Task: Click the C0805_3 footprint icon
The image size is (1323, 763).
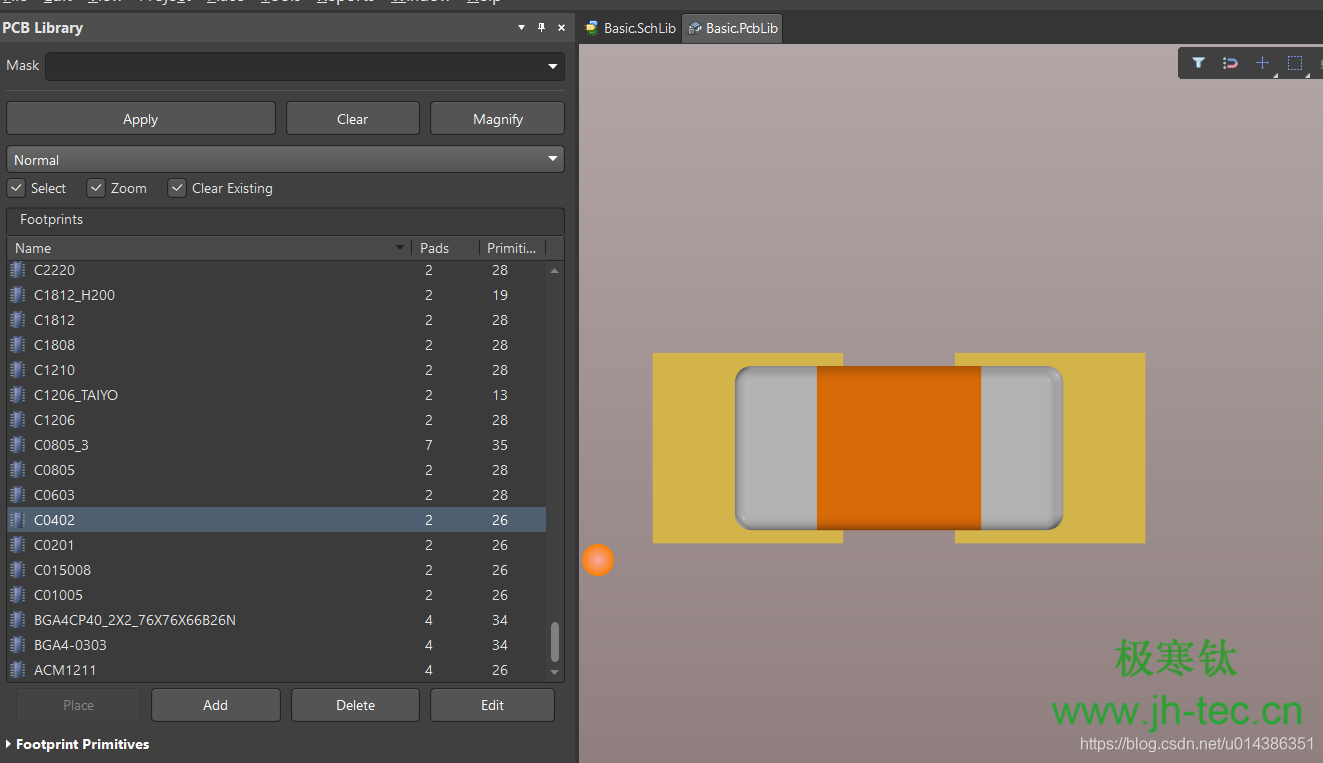Action: tap(18, 445)
